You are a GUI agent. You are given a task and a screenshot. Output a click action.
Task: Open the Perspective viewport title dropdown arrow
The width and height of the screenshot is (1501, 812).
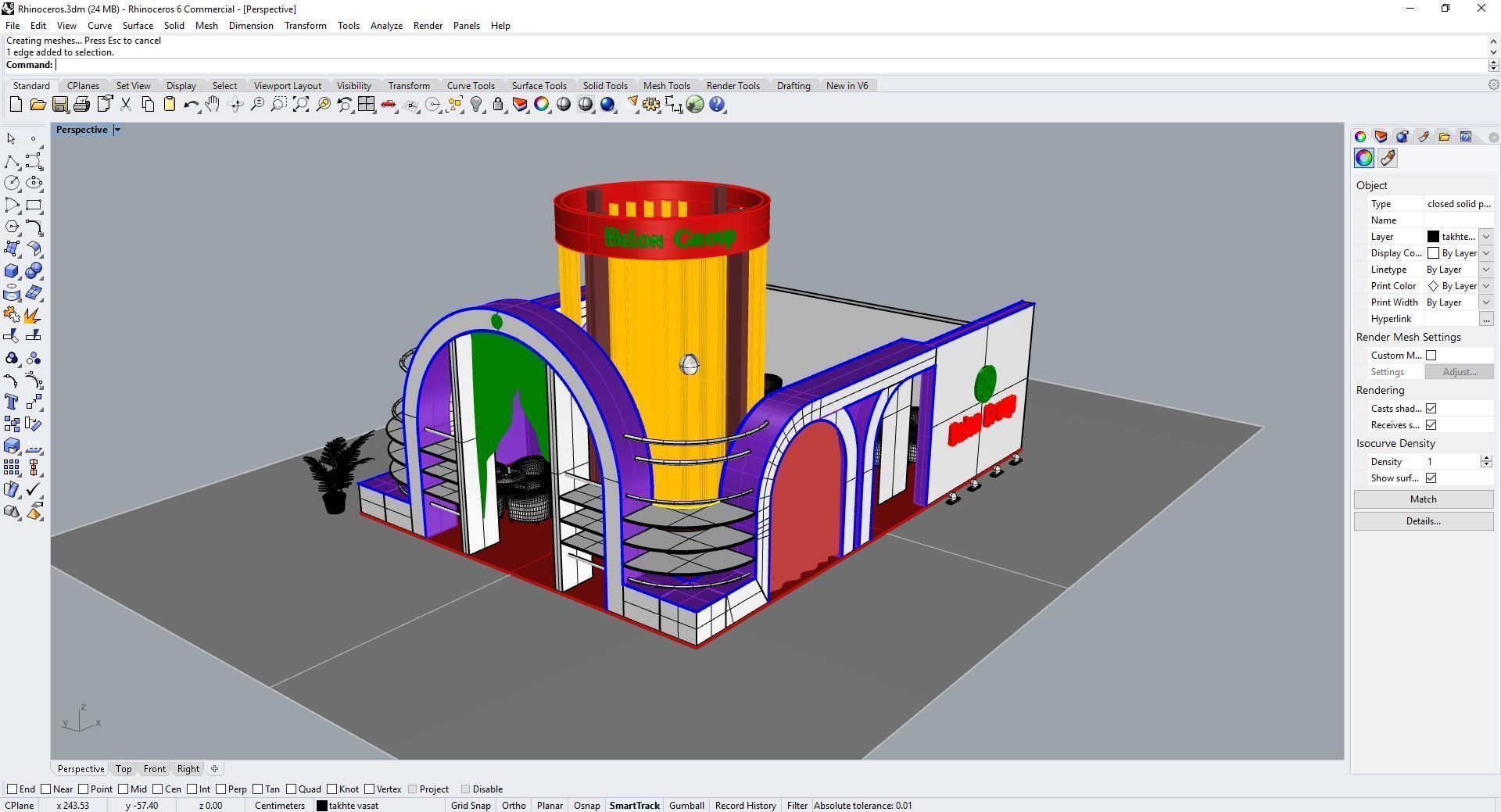point(117,130)
